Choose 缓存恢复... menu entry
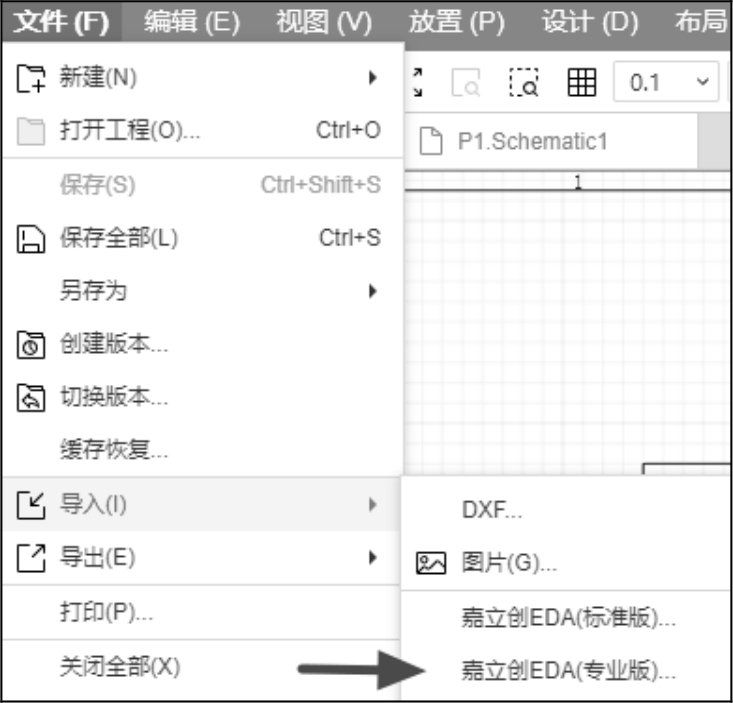This screenshot has height=703, width=733. click(x=114, y=450)
